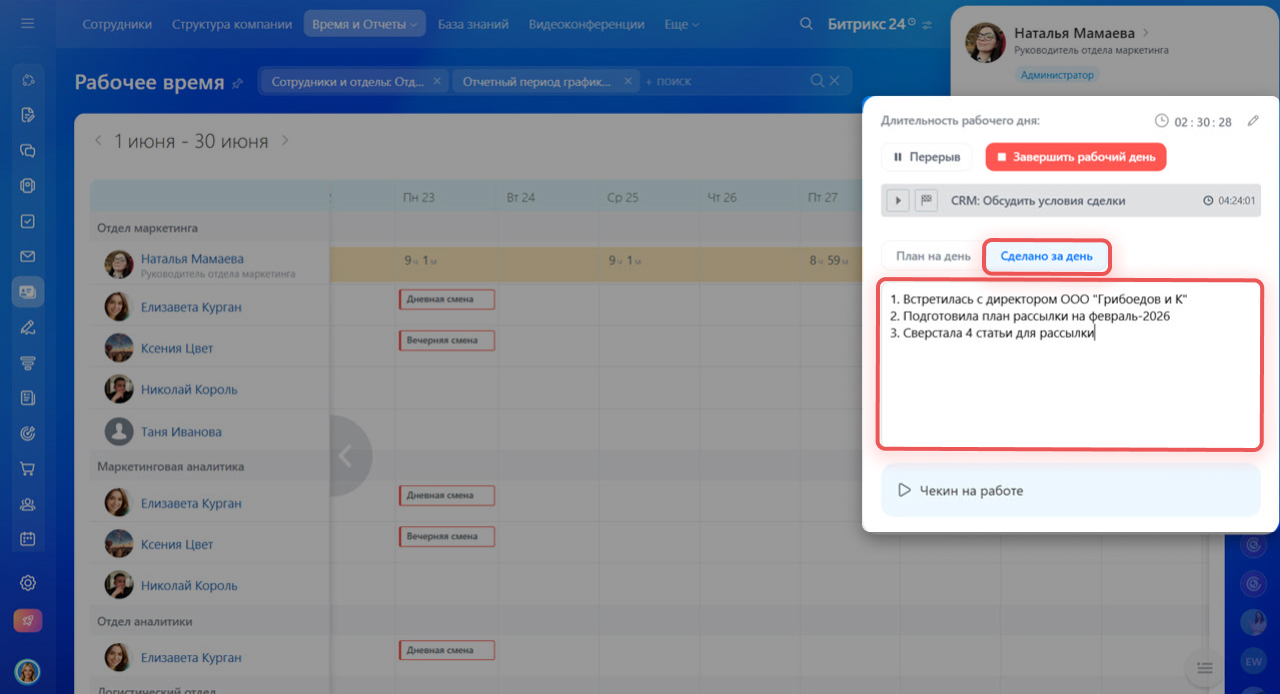Expand Наталья Мамаева profile chevron
This screenshot has width=1280, height=694.
[1145, 33]
